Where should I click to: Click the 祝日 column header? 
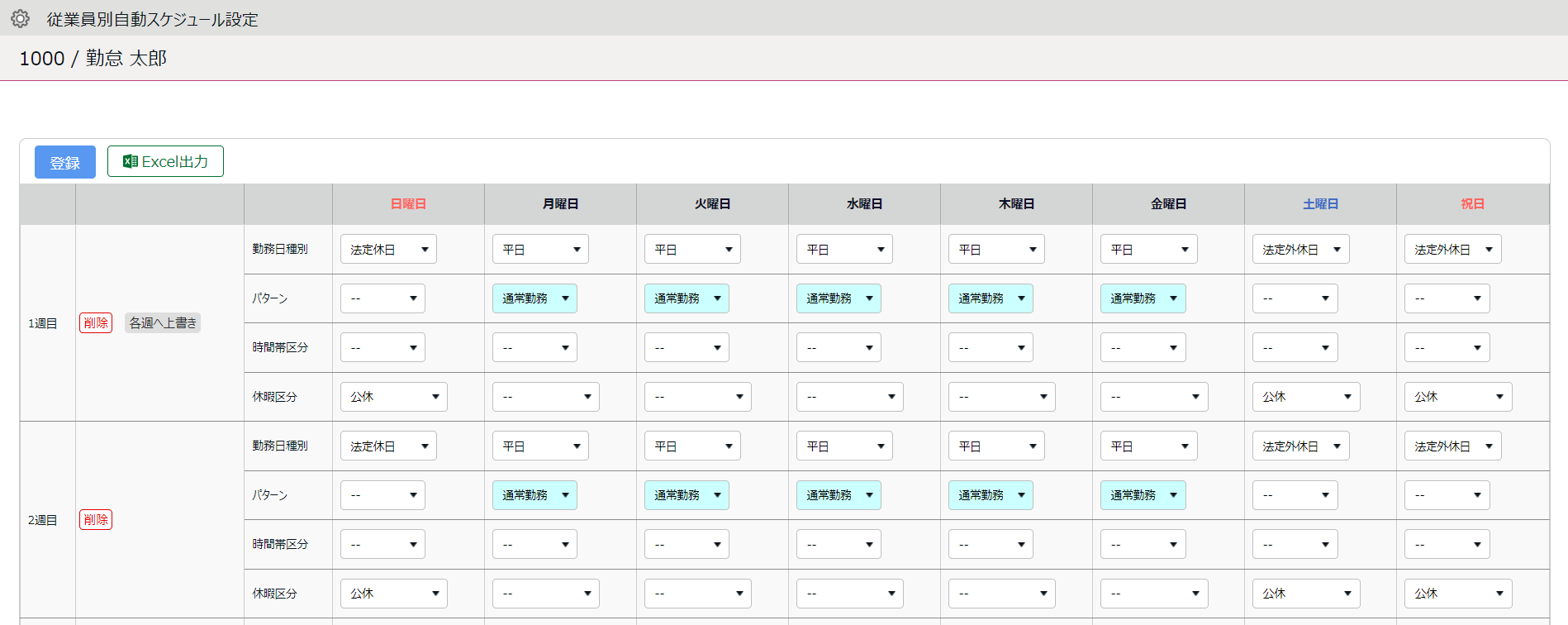[x=1472, y=203]
